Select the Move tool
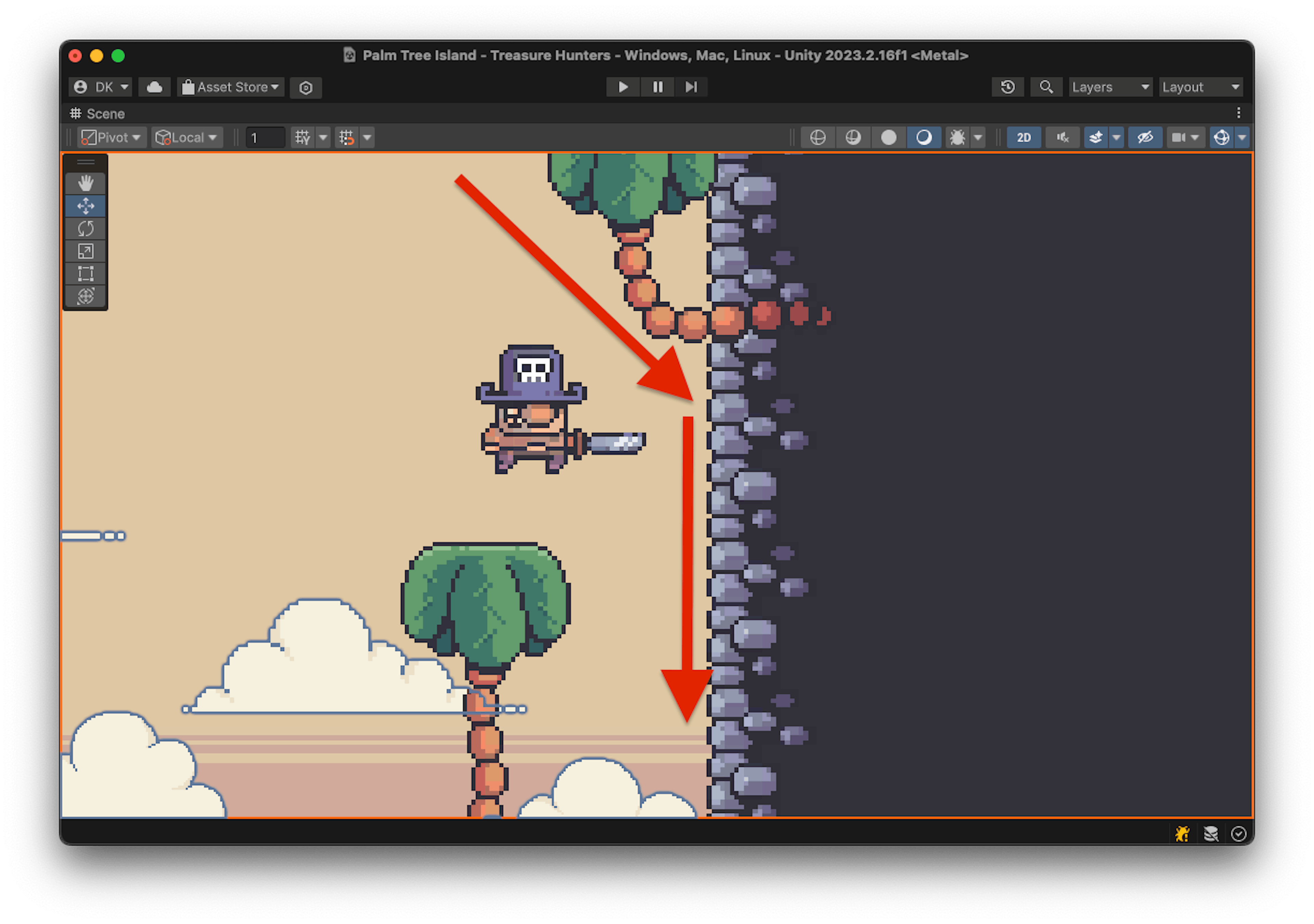This screenshot has width=1314, height=924. pos(86,205)
